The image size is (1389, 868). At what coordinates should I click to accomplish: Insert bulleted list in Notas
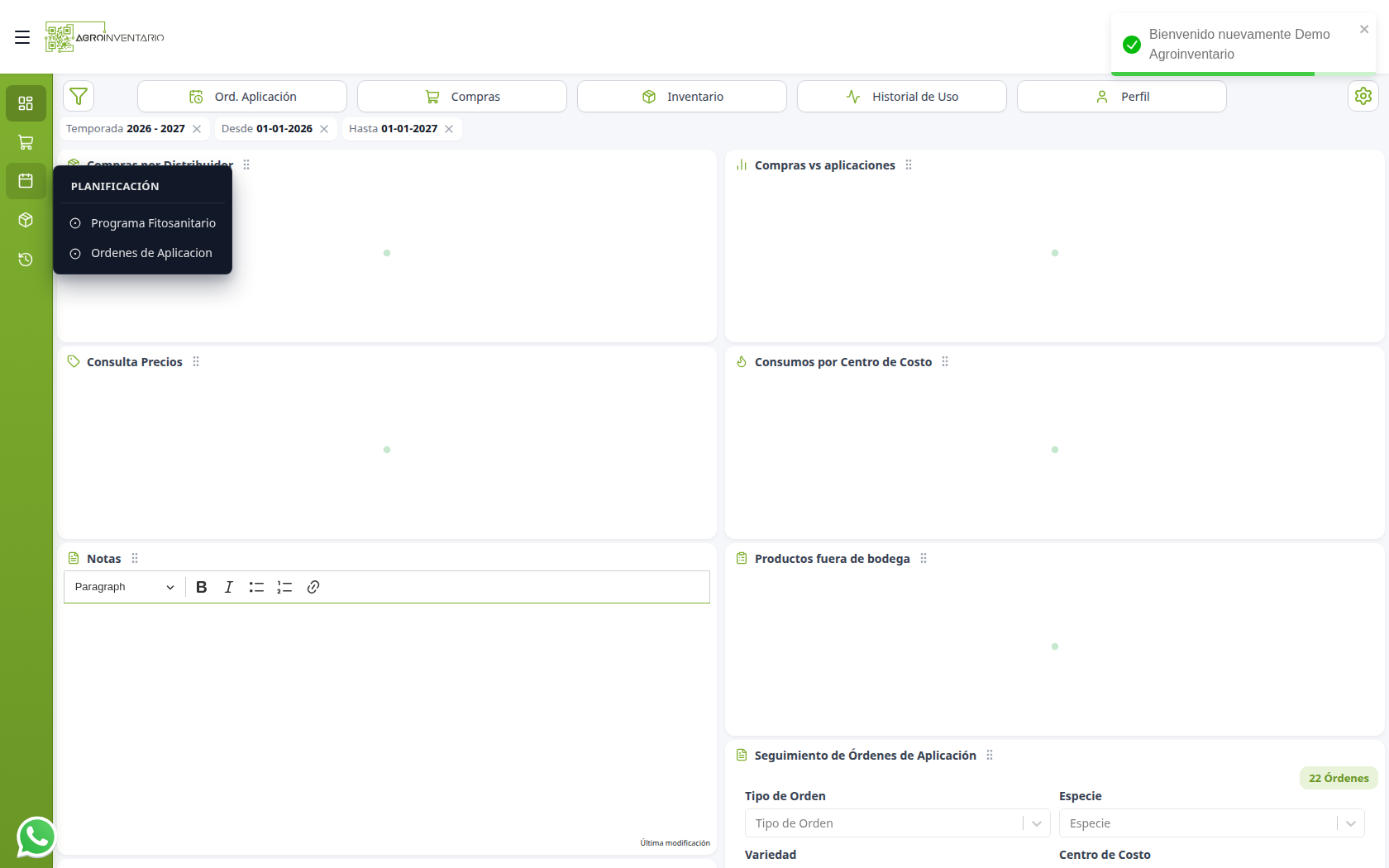(x=256, y=587)
